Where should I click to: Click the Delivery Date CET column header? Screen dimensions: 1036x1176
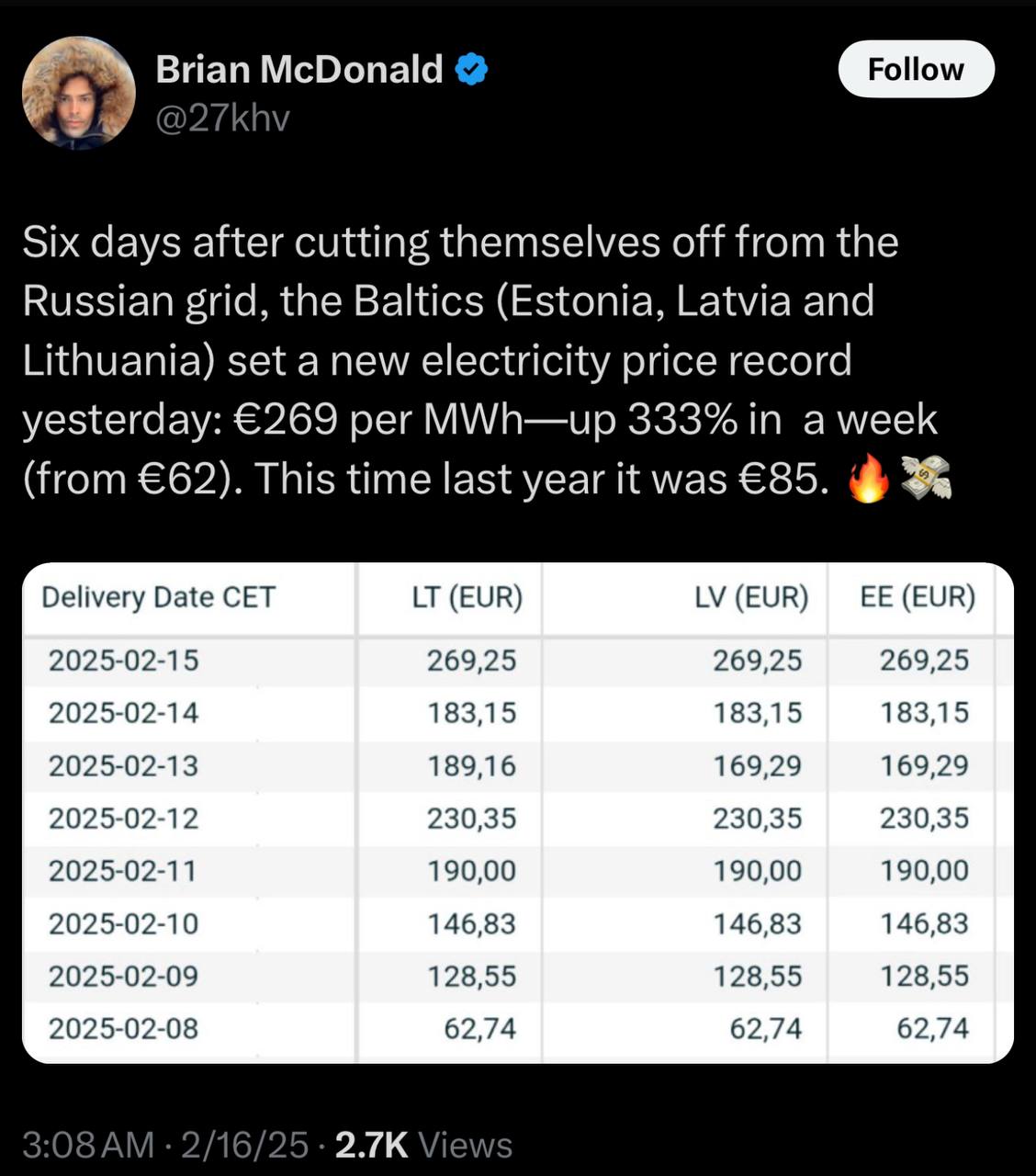[158, 597]
